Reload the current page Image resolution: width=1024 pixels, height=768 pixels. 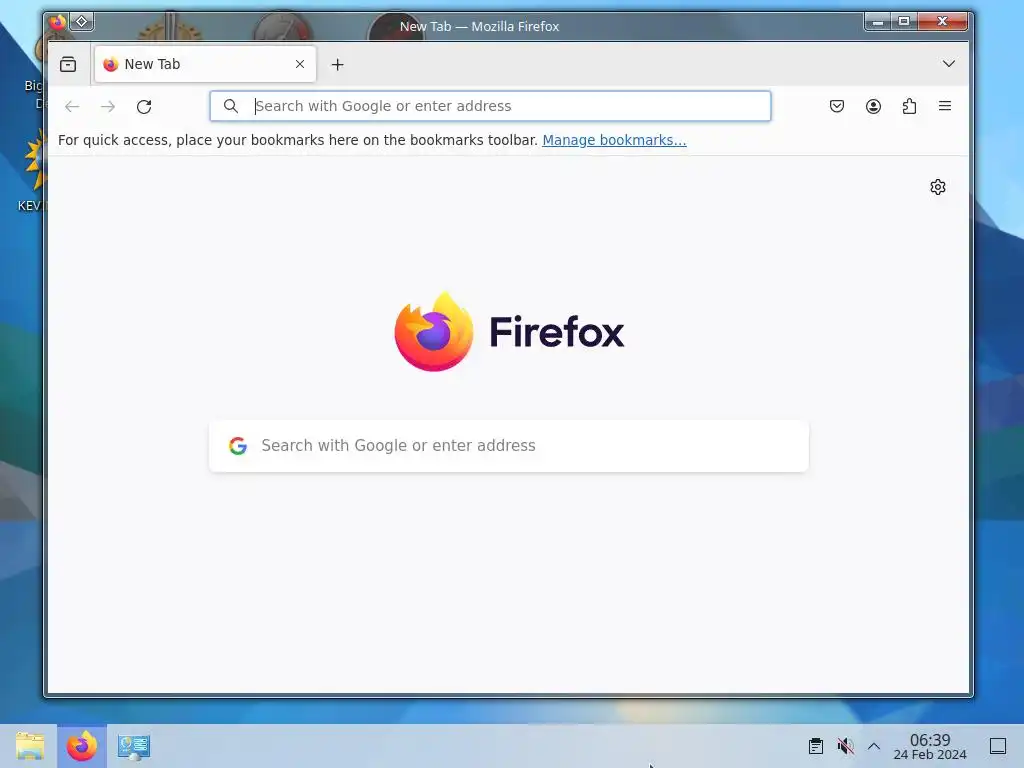pos(144,106)
